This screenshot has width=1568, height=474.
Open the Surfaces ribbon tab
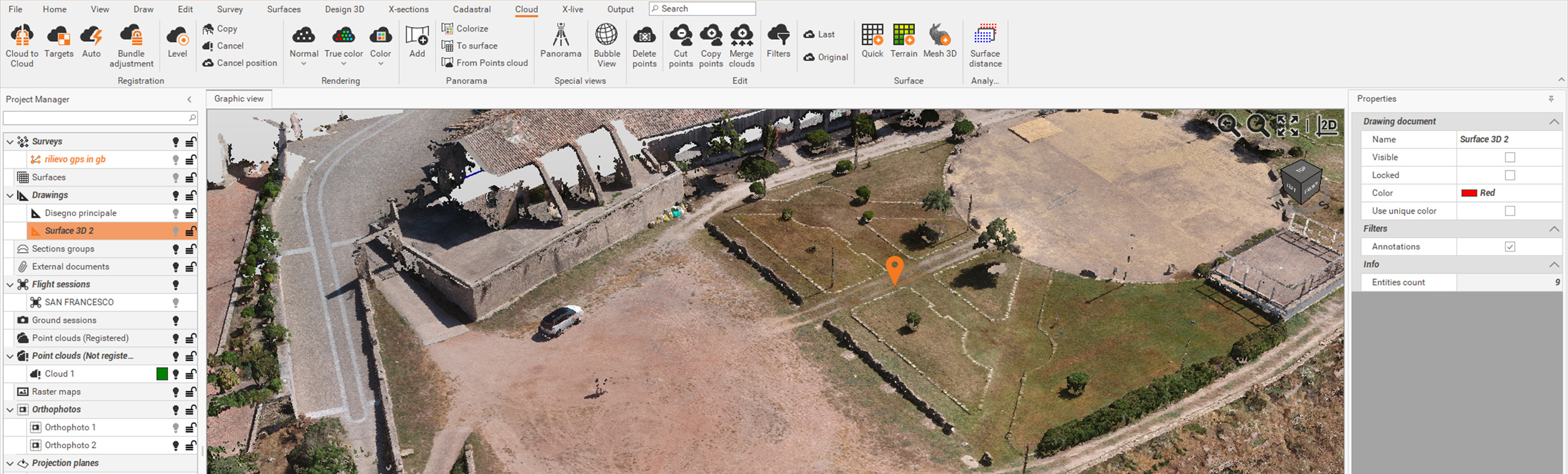pos(284,9)
